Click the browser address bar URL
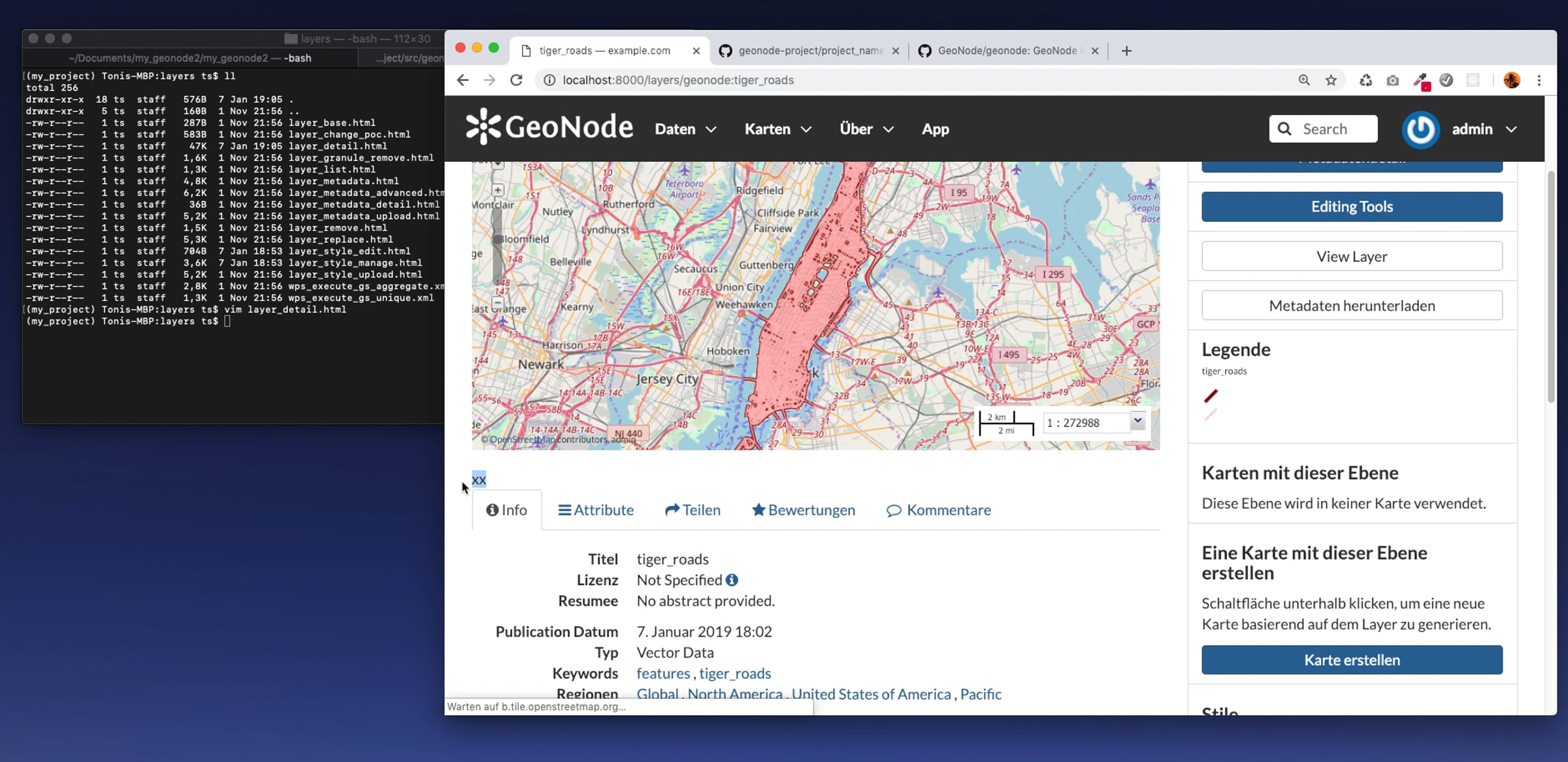 [x=678, y=80]
